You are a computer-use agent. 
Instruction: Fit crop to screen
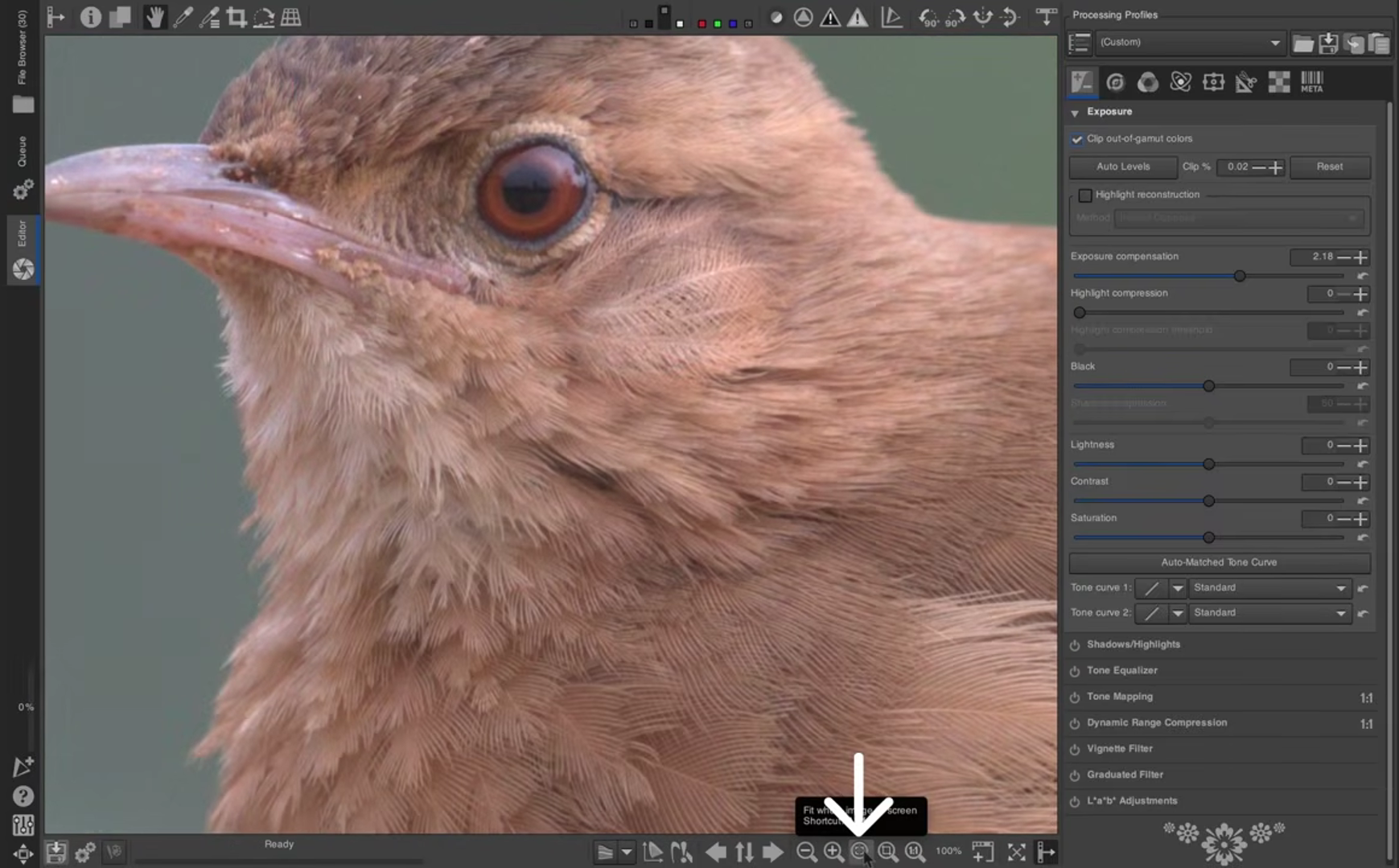887,851
